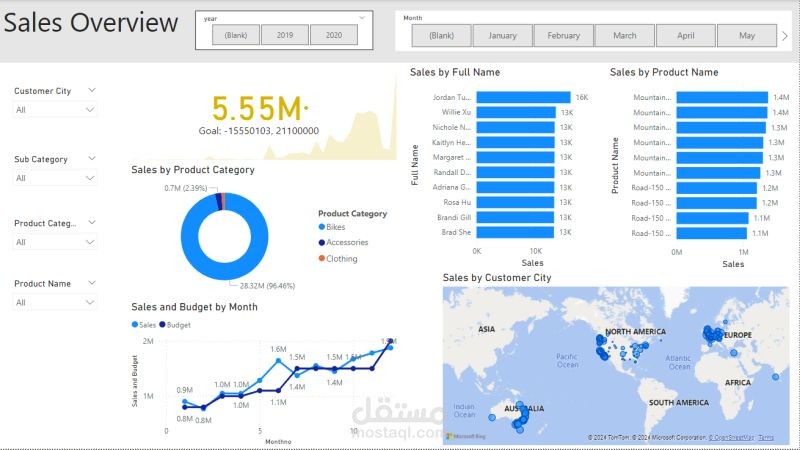
Task: Select (Blank) in the Month slicer
Action: click(441, 36)
